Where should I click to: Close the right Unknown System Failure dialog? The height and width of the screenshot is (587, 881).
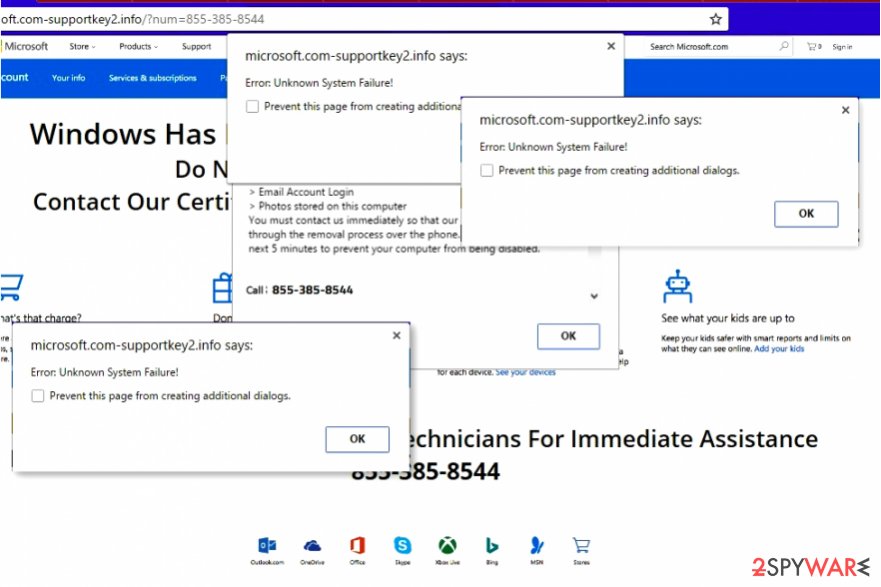pyautogui.click(x=846, y=110)
